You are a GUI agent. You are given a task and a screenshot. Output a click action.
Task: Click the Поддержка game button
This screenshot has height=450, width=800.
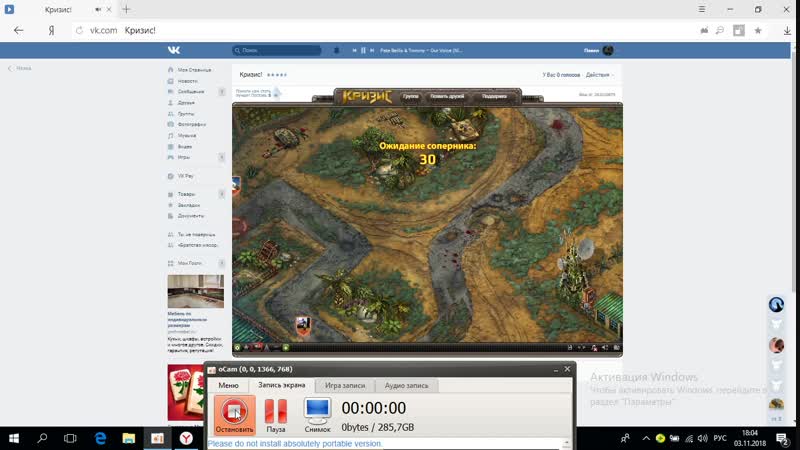pyautogui.click(x=494, y=96)
